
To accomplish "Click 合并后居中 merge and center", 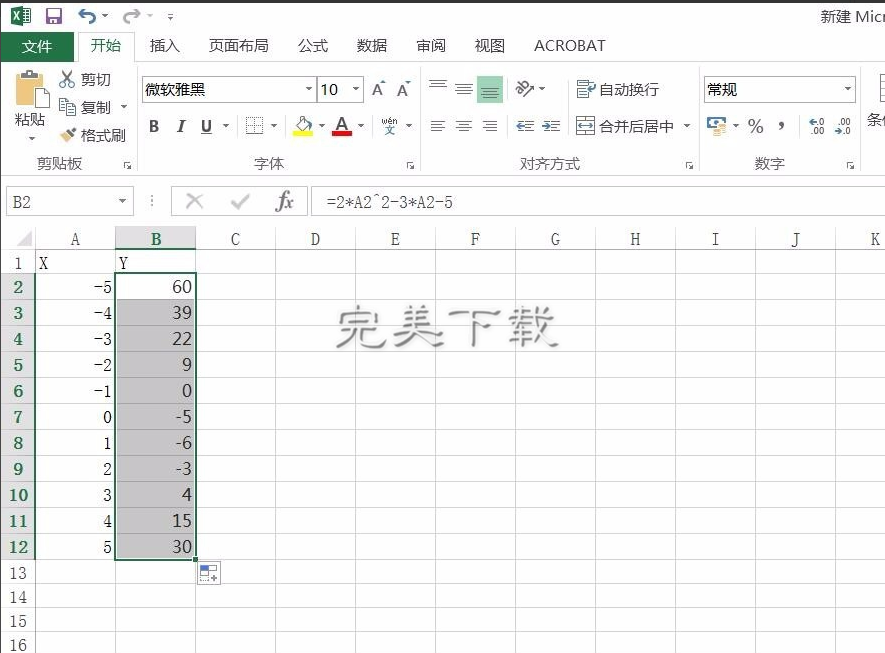I will (x=625, y=126).
